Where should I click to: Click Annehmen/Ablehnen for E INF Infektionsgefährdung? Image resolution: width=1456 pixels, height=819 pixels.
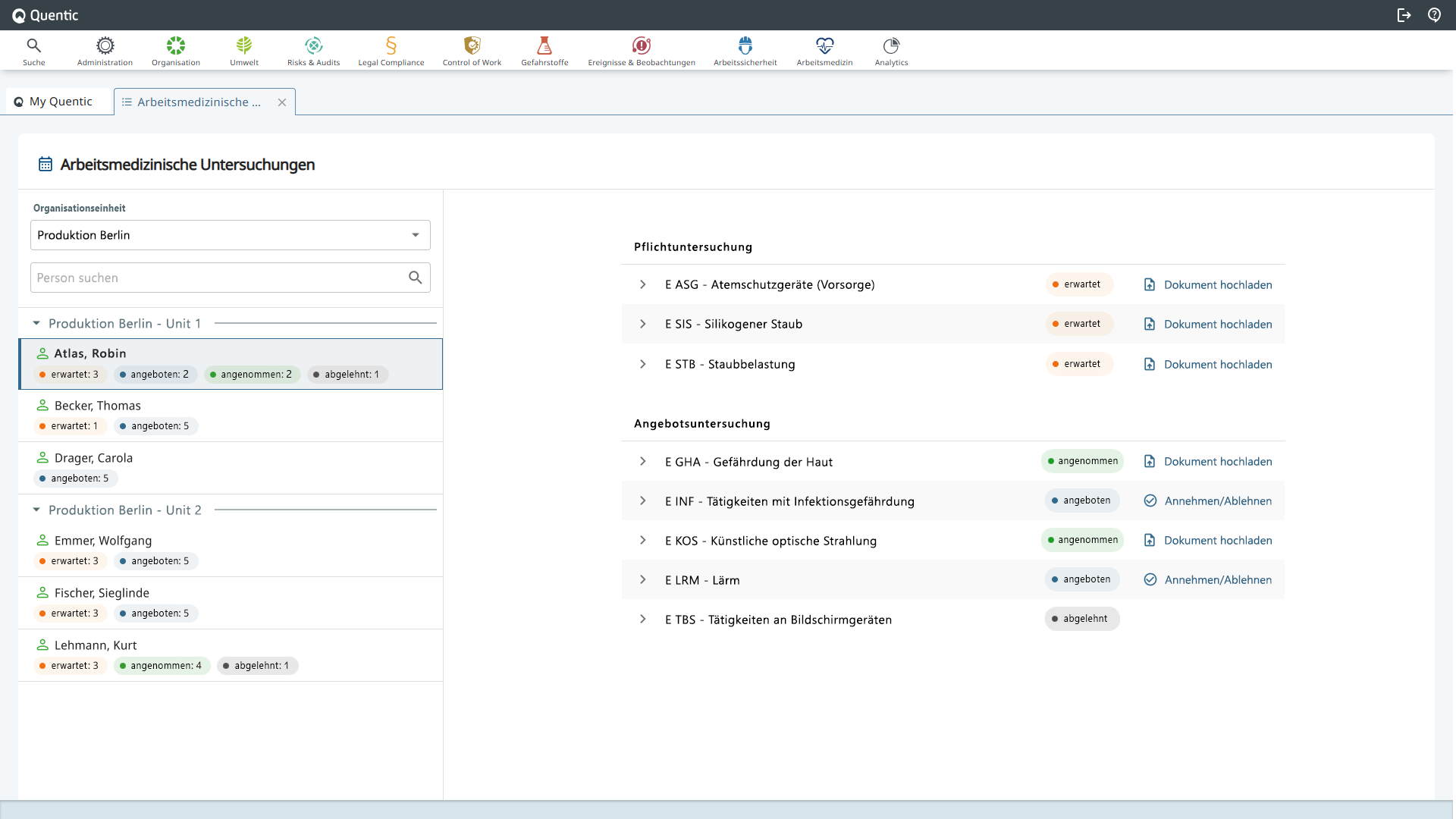click(1208, 500)
